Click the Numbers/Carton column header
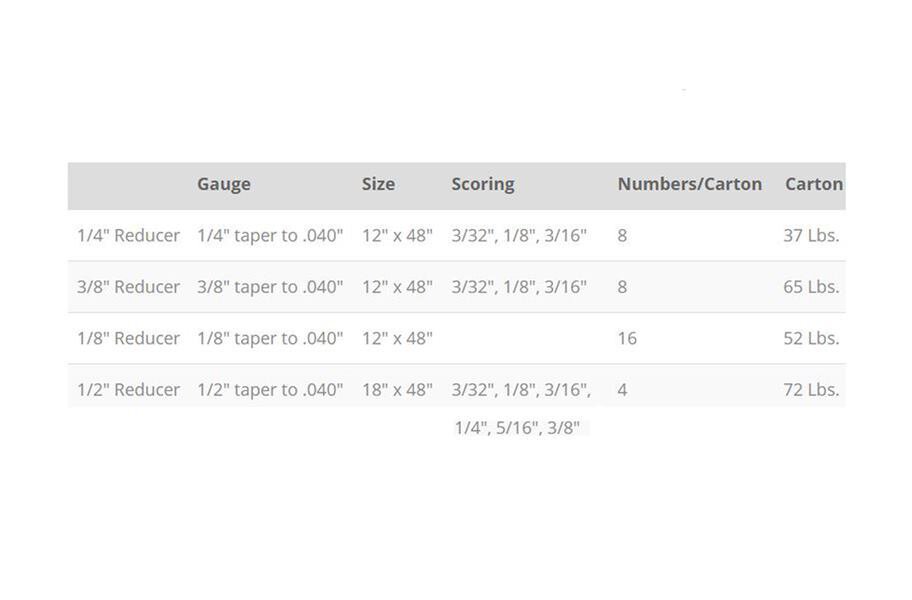Viewport: 912px width, 600px height. pos(689,184)
